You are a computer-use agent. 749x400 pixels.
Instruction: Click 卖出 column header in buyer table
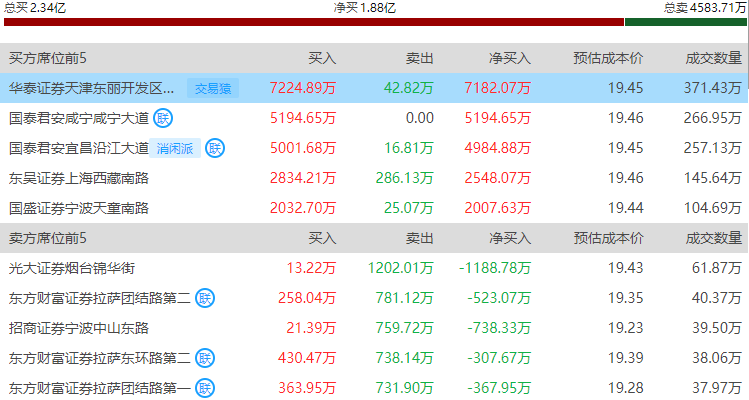(x=419, y=58)
